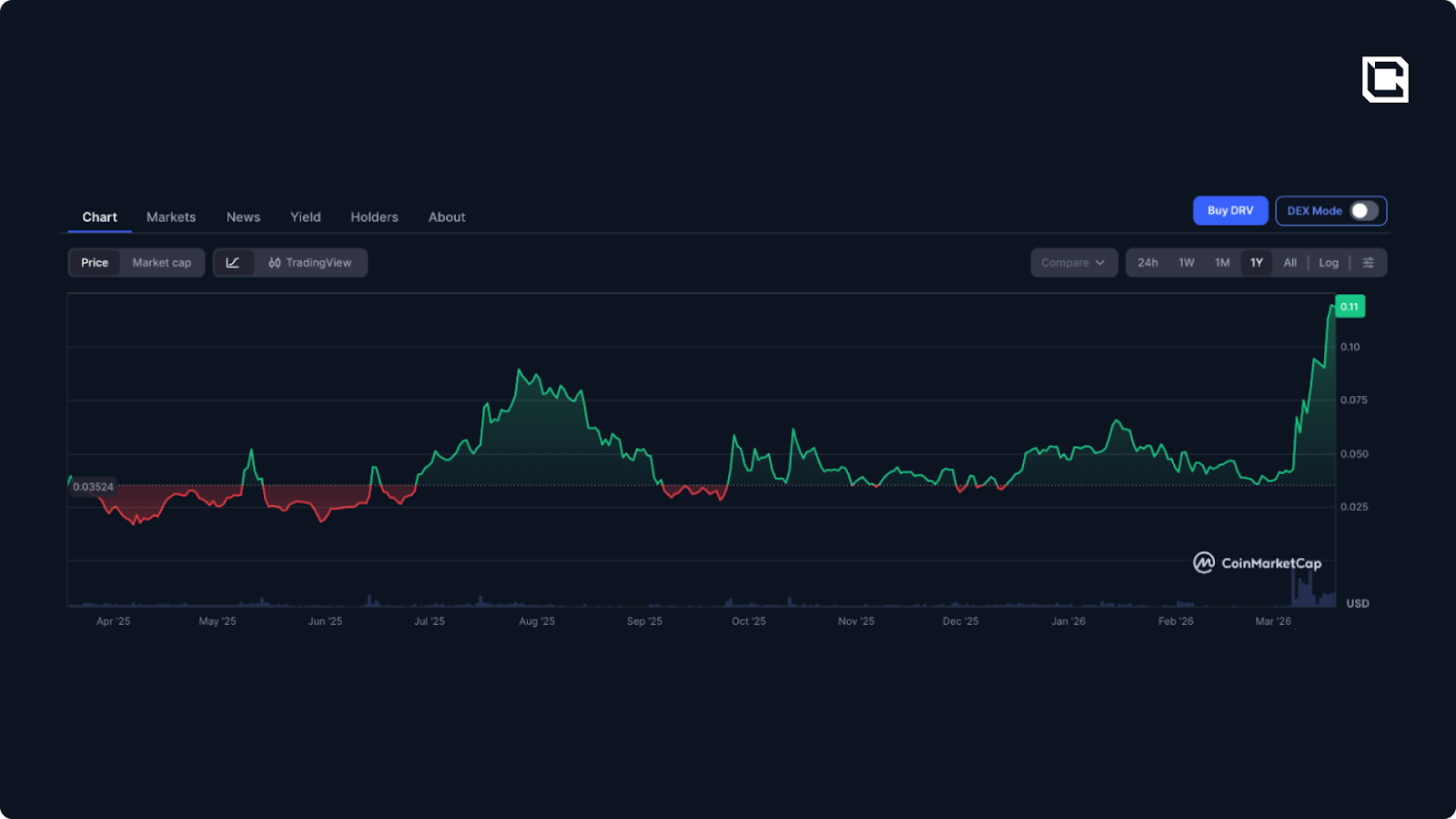Viewport: 1456px width, 819px height.
Task: Click the 0.11 current price label
Action: tap(1349, 307)
